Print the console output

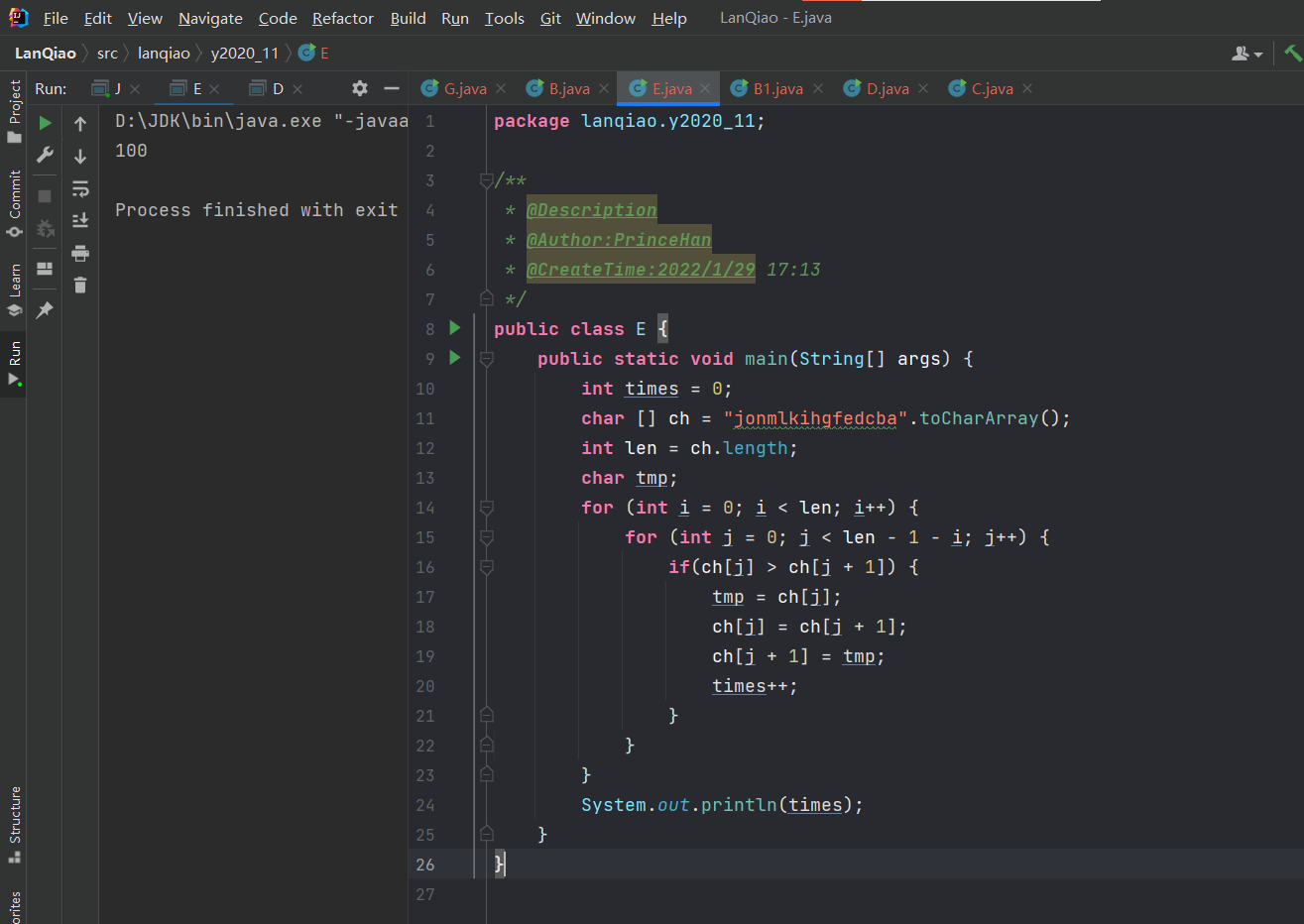[80, 253]
